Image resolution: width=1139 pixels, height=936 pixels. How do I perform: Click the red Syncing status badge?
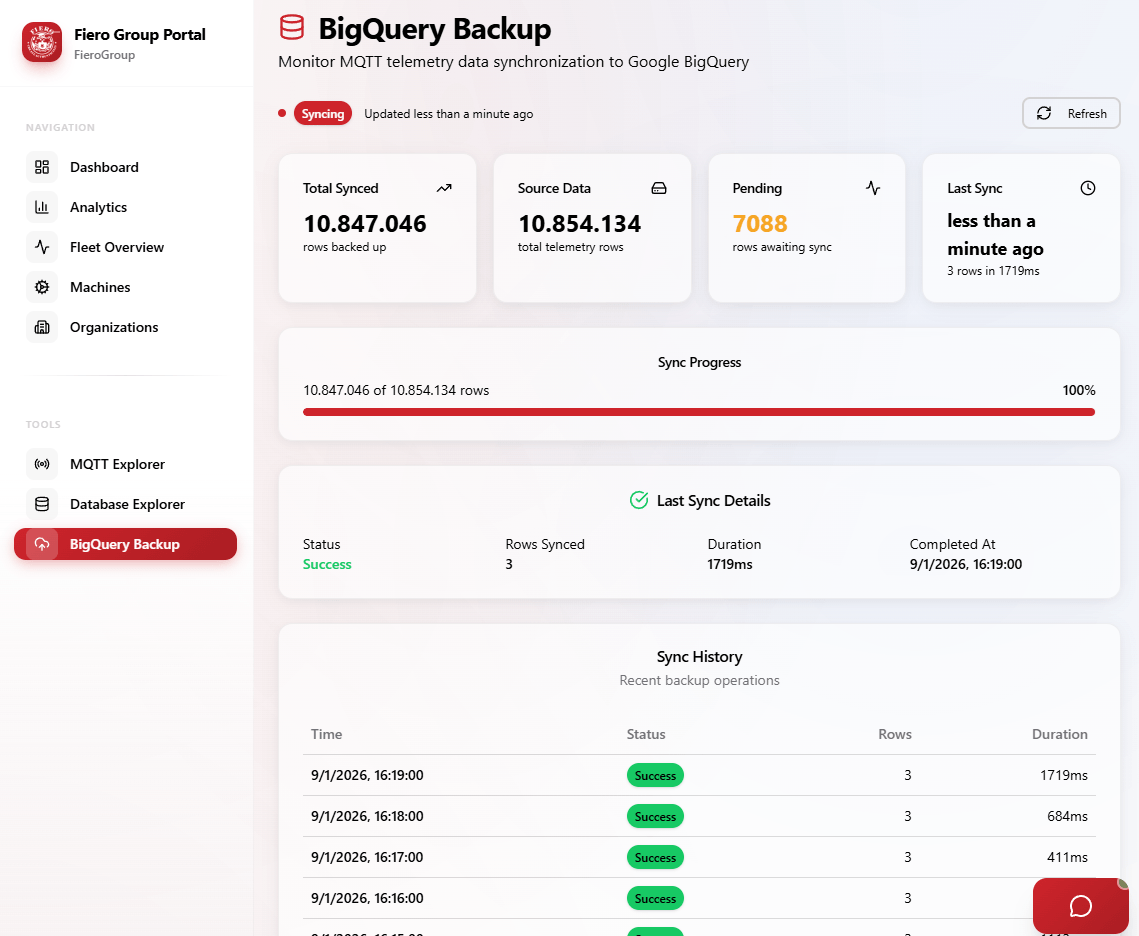click(323, 114)
